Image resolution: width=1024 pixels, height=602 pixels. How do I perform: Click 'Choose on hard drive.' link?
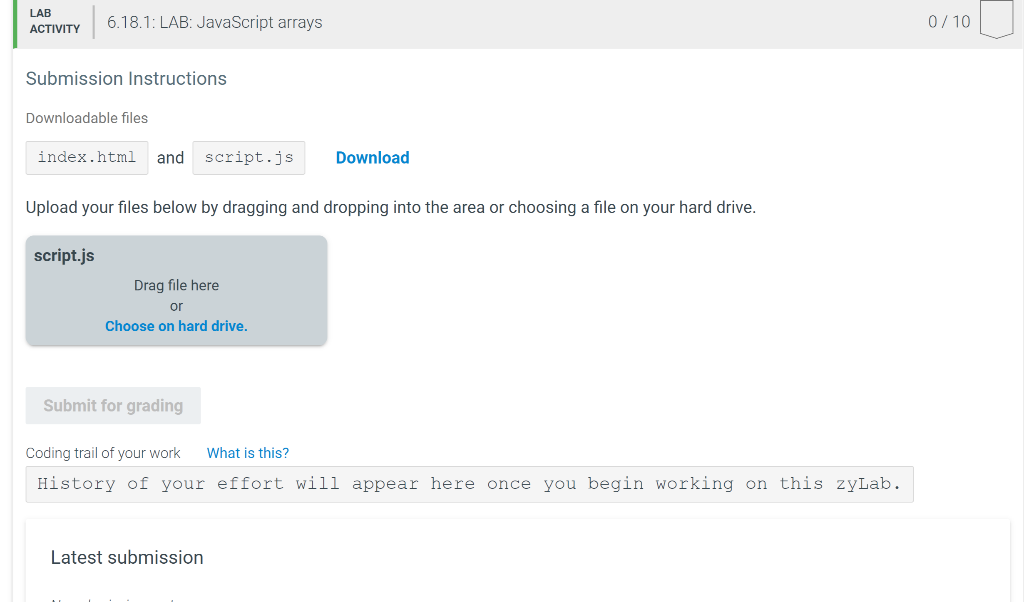click(x=176, y=326)
